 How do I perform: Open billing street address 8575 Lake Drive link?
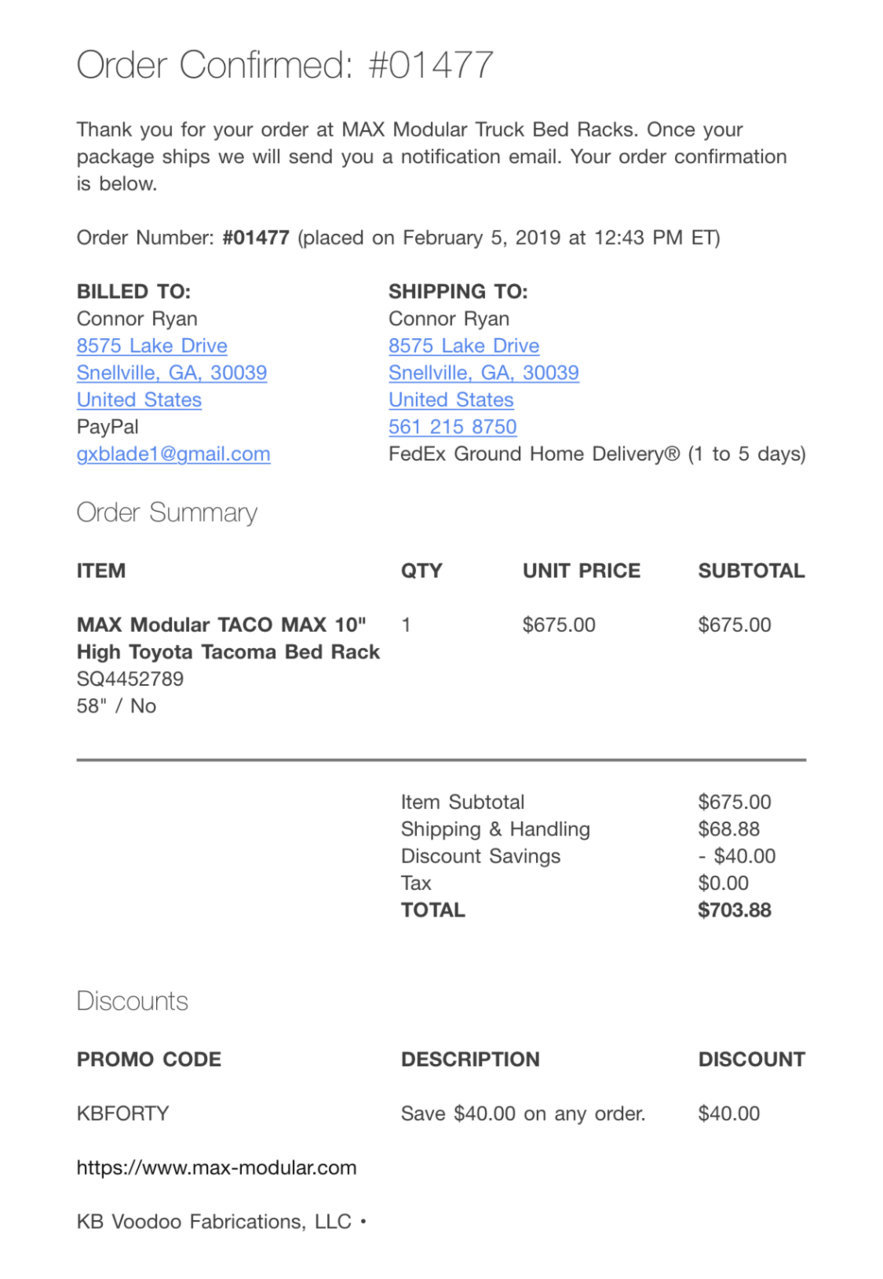coord(152,346)
